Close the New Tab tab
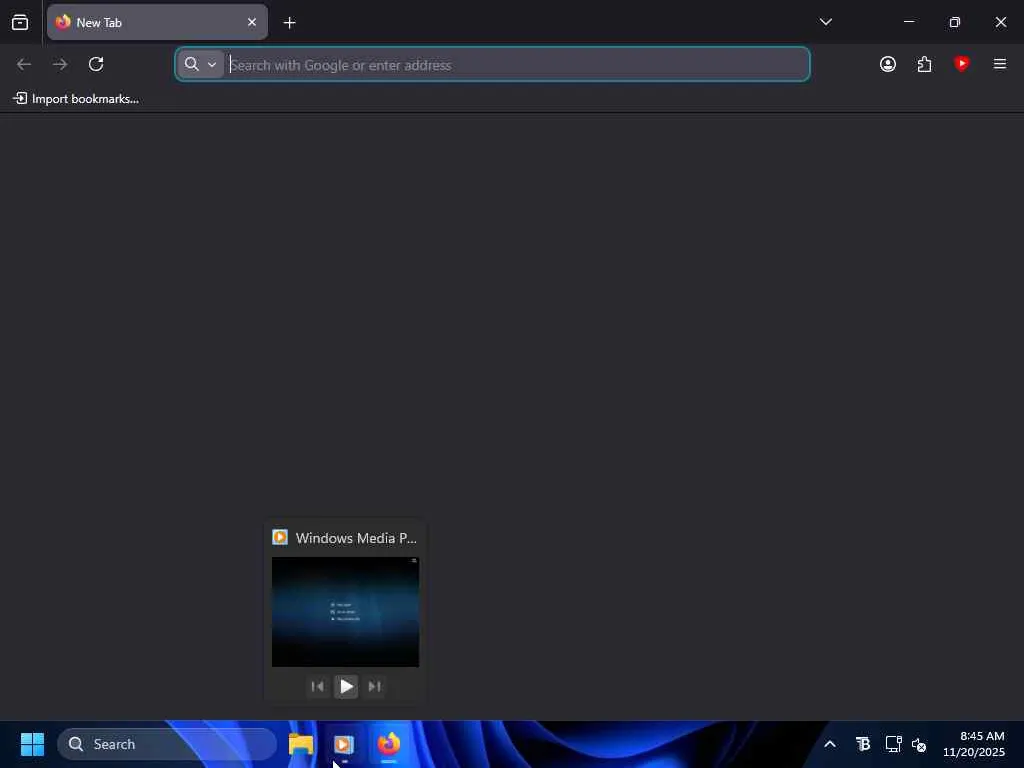Image resolution: width=1024 pixels, height=768 pixels. [x=251, y=22]
